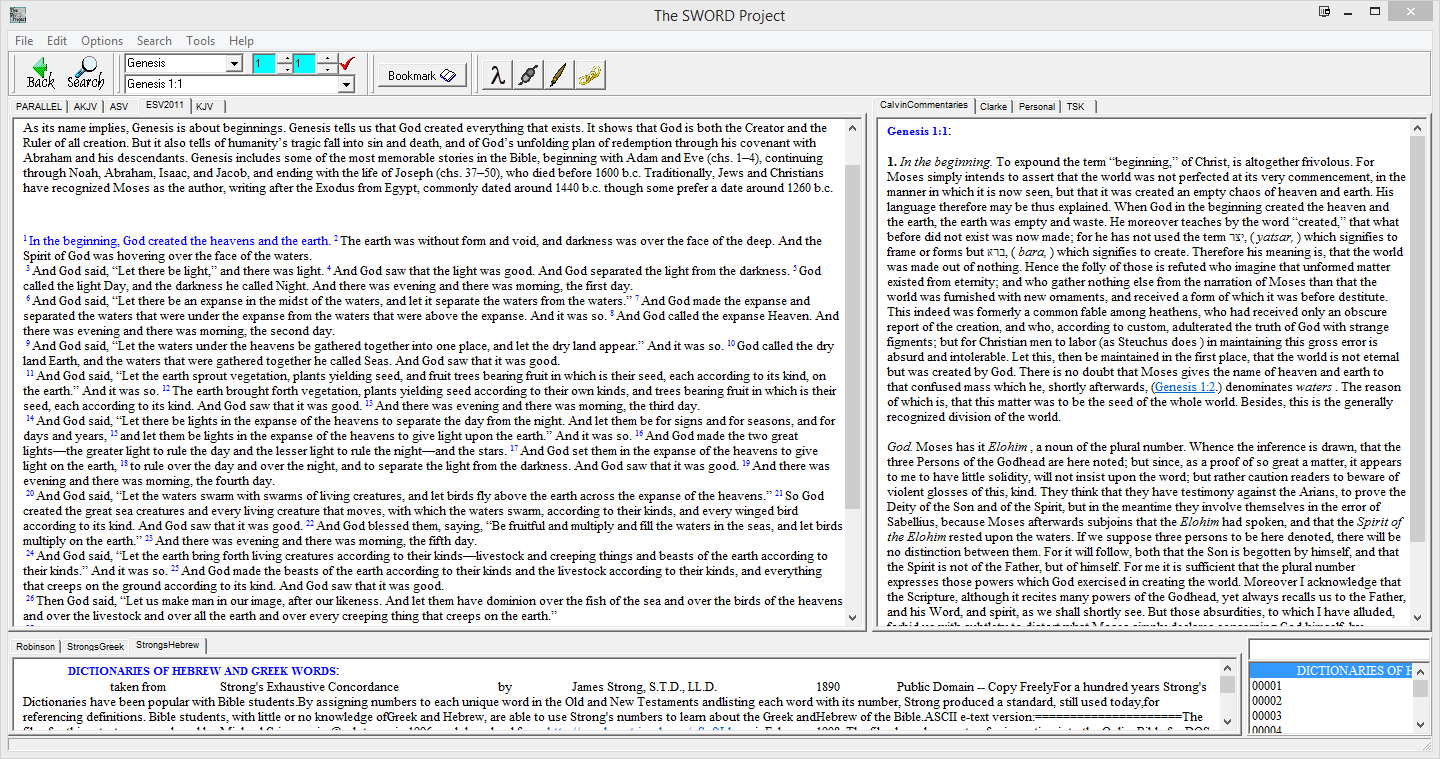The width and height of the screenshot is (1440, 759).
Task: Click the lambda symbol toolbar icon
Action: click(x=496, y=75)
